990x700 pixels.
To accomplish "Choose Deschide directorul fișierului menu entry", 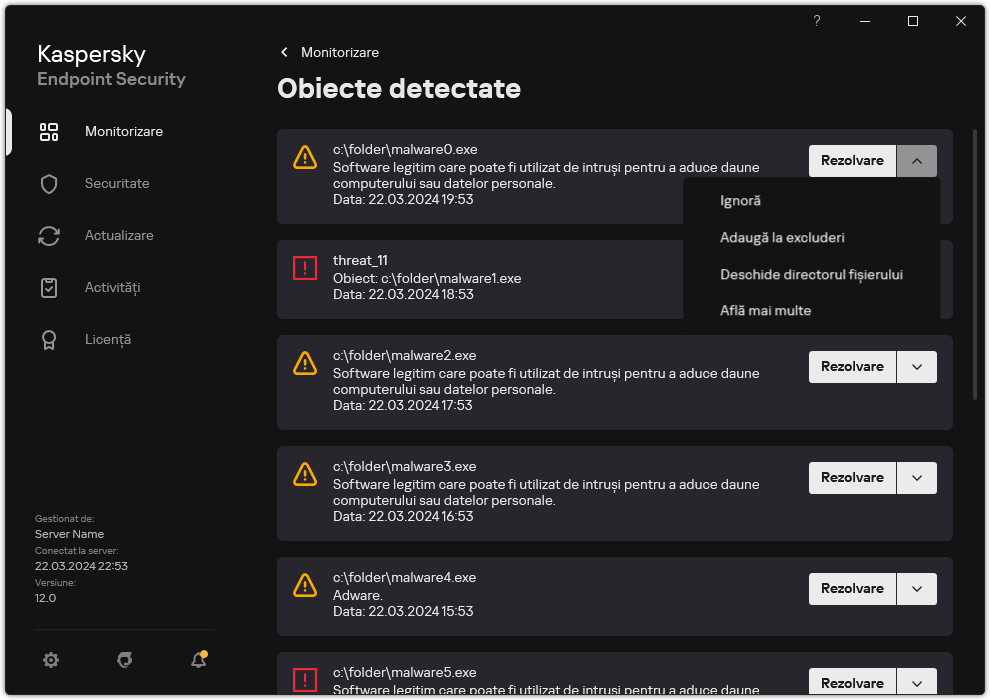I will click(812, 273).
